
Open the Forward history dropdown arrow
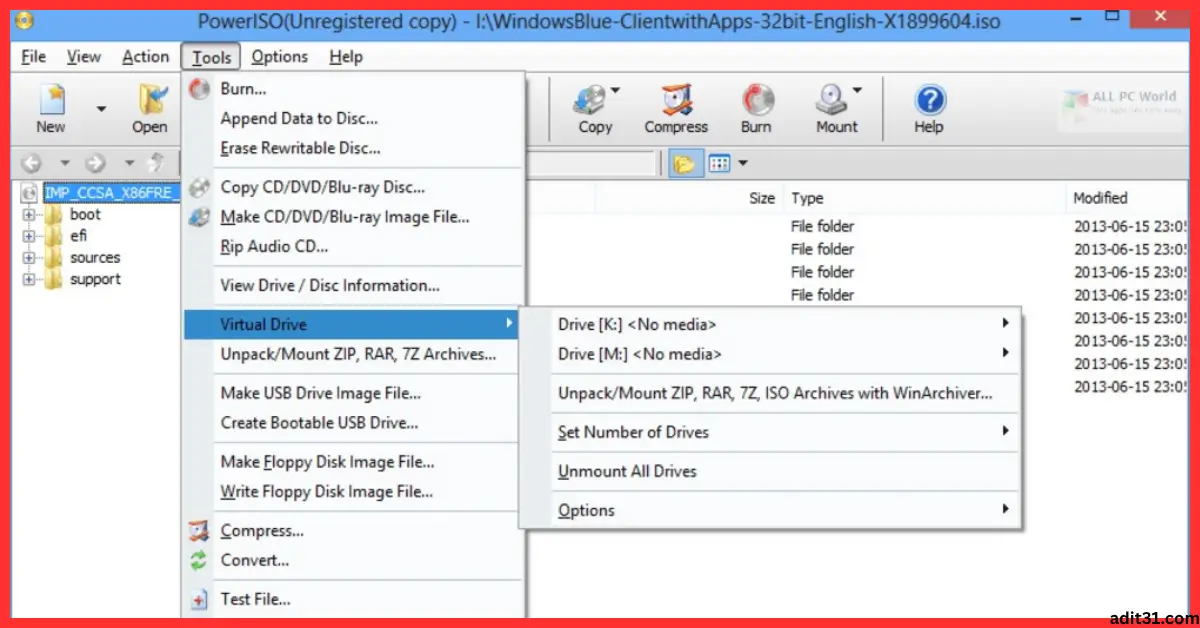(x=128, y=163)
